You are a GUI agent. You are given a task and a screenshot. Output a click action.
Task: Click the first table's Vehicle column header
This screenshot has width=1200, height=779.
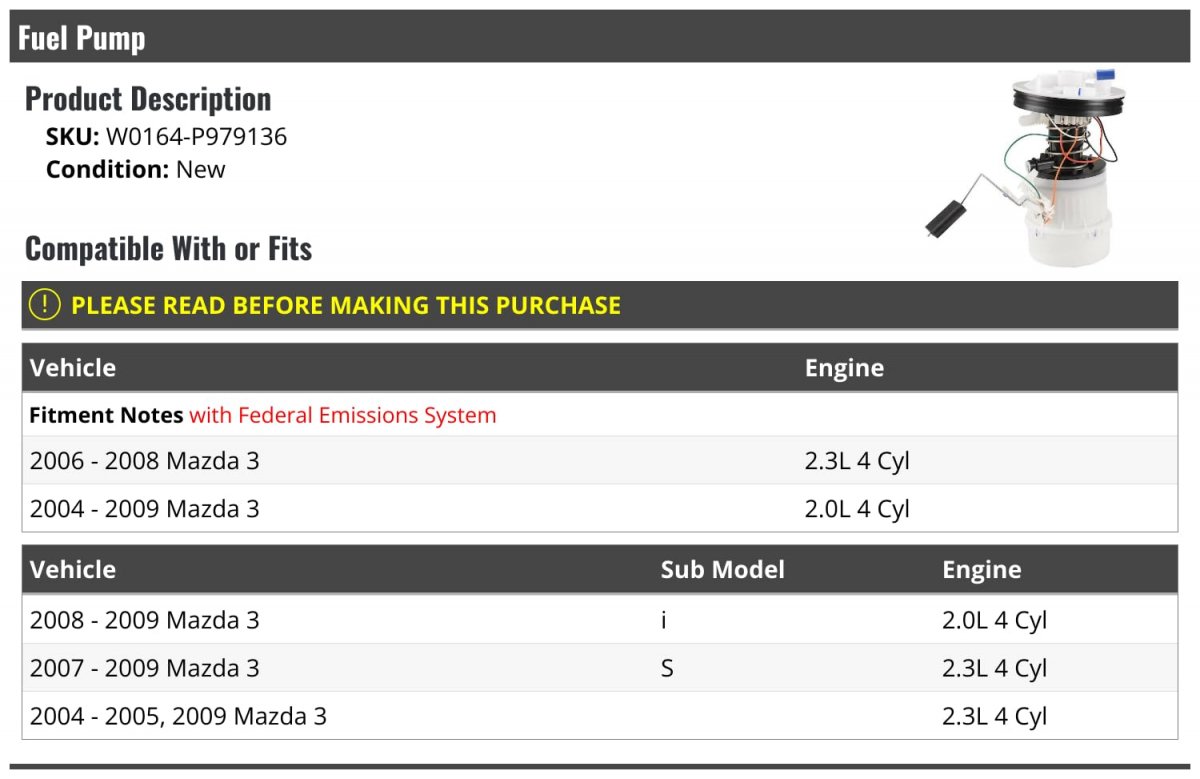click(73, 368)
